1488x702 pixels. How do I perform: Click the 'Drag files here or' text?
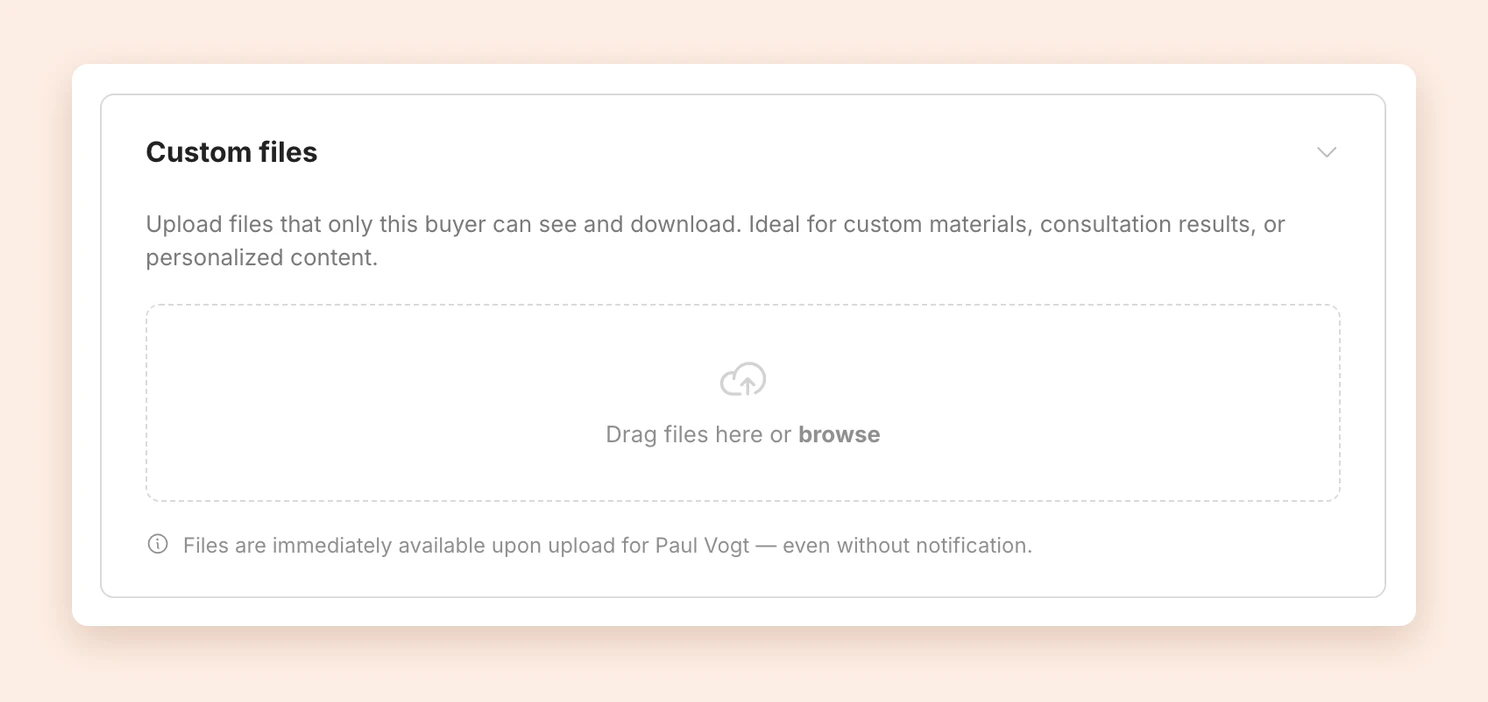[x=699, y=435]
